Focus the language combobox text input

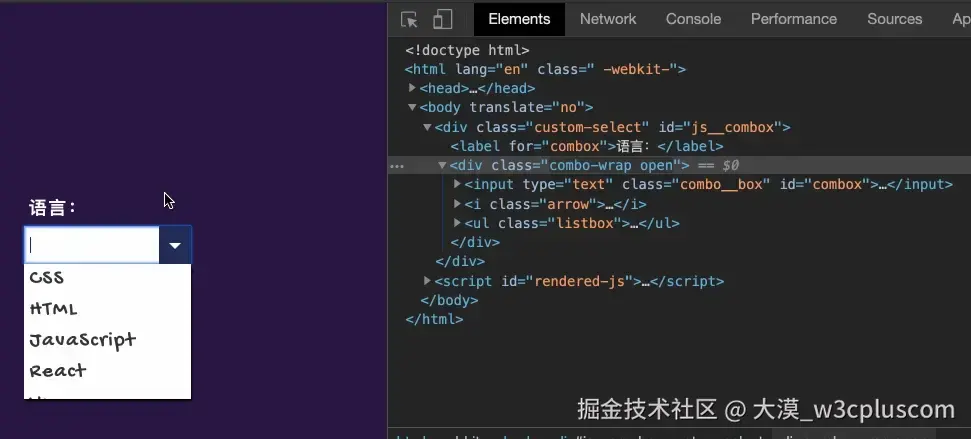(92, 245)
